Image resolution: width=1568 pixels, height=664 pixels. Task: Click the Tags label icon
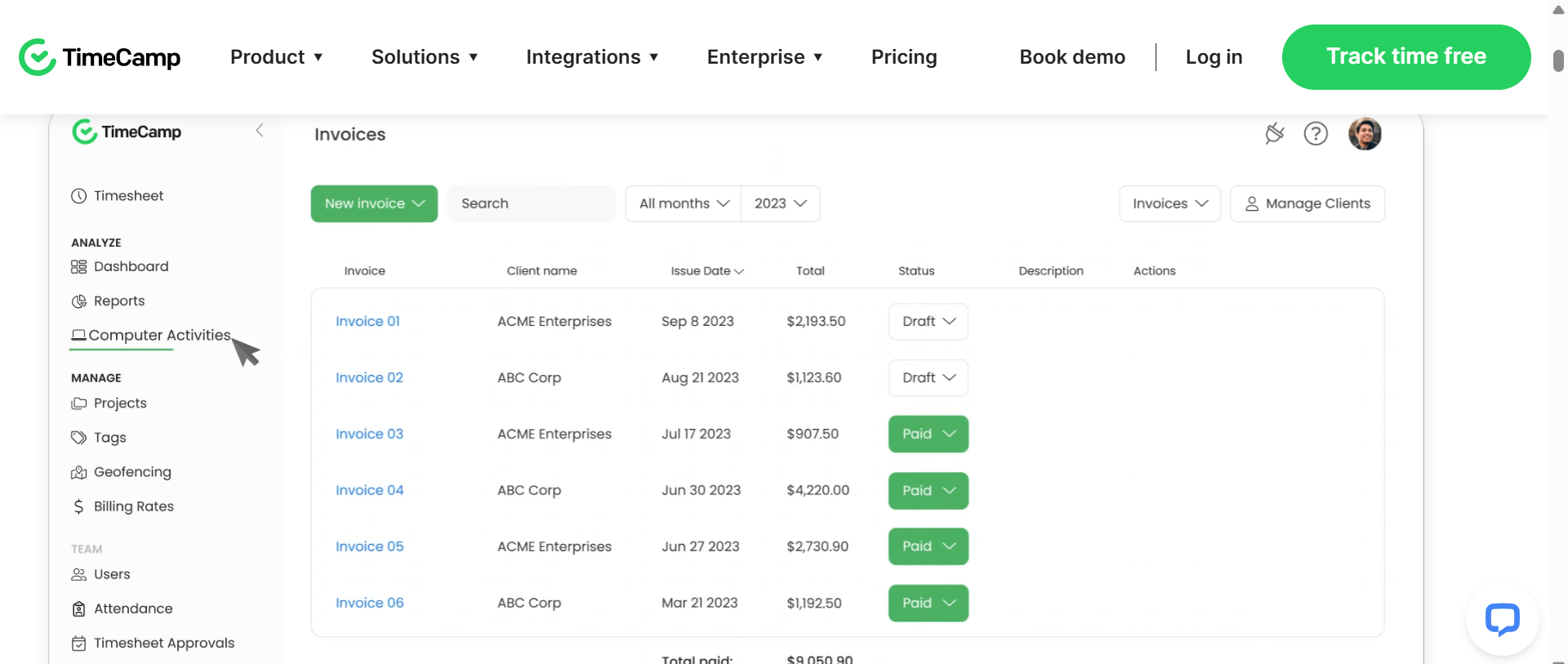point(78,438)
